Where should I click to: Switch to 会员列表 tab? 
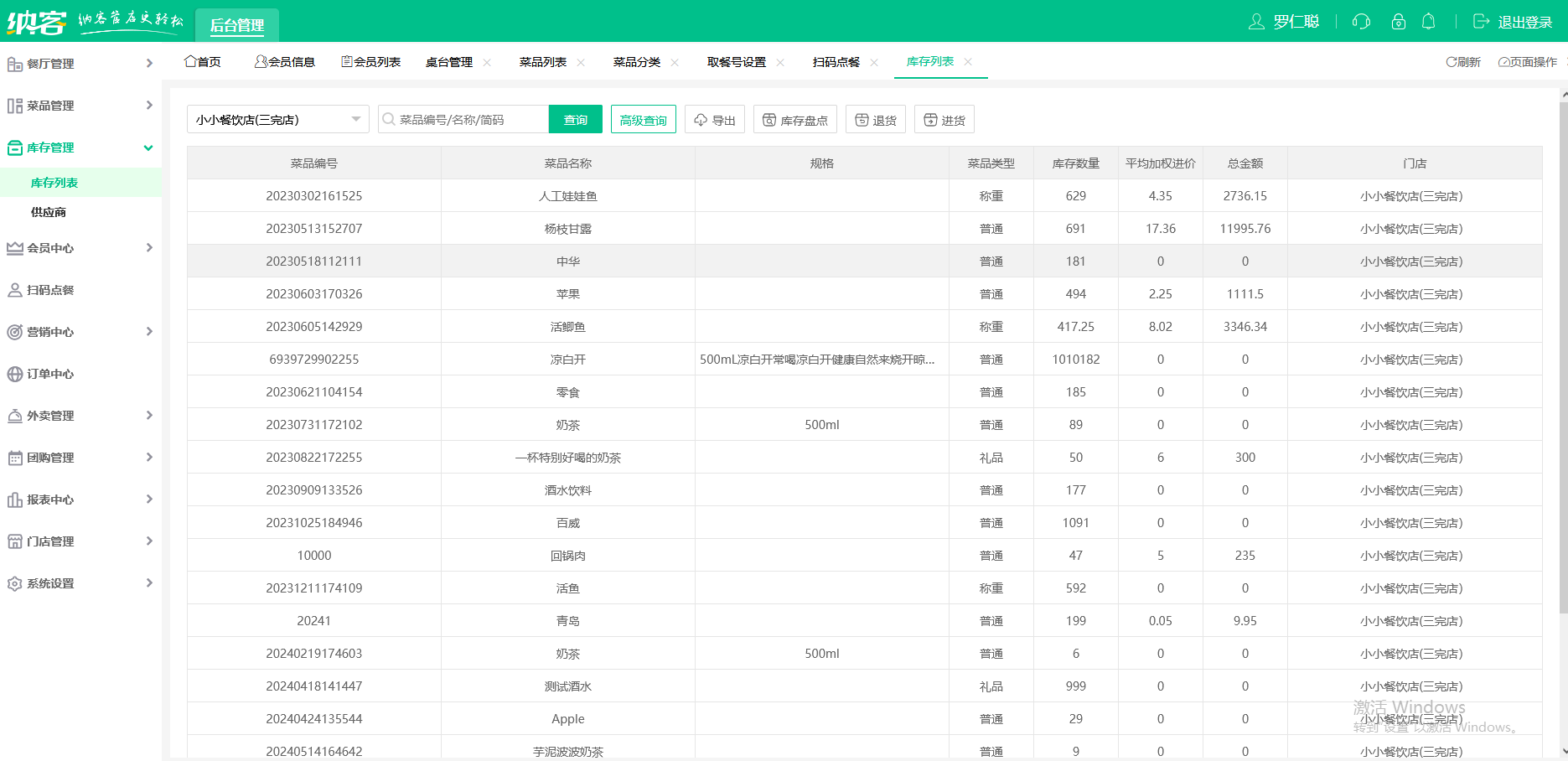371,62
